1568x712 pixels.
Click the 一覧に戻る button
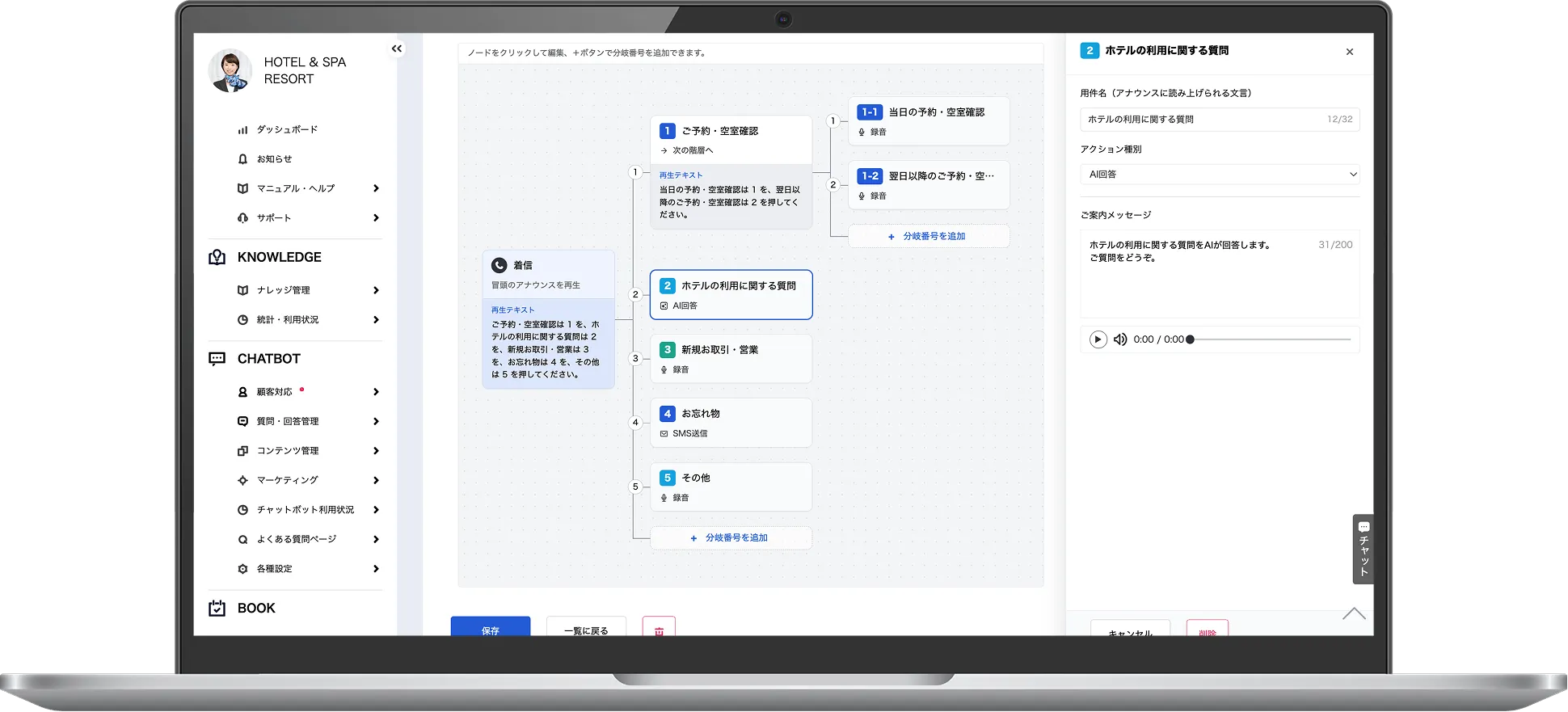pos(586,626)
